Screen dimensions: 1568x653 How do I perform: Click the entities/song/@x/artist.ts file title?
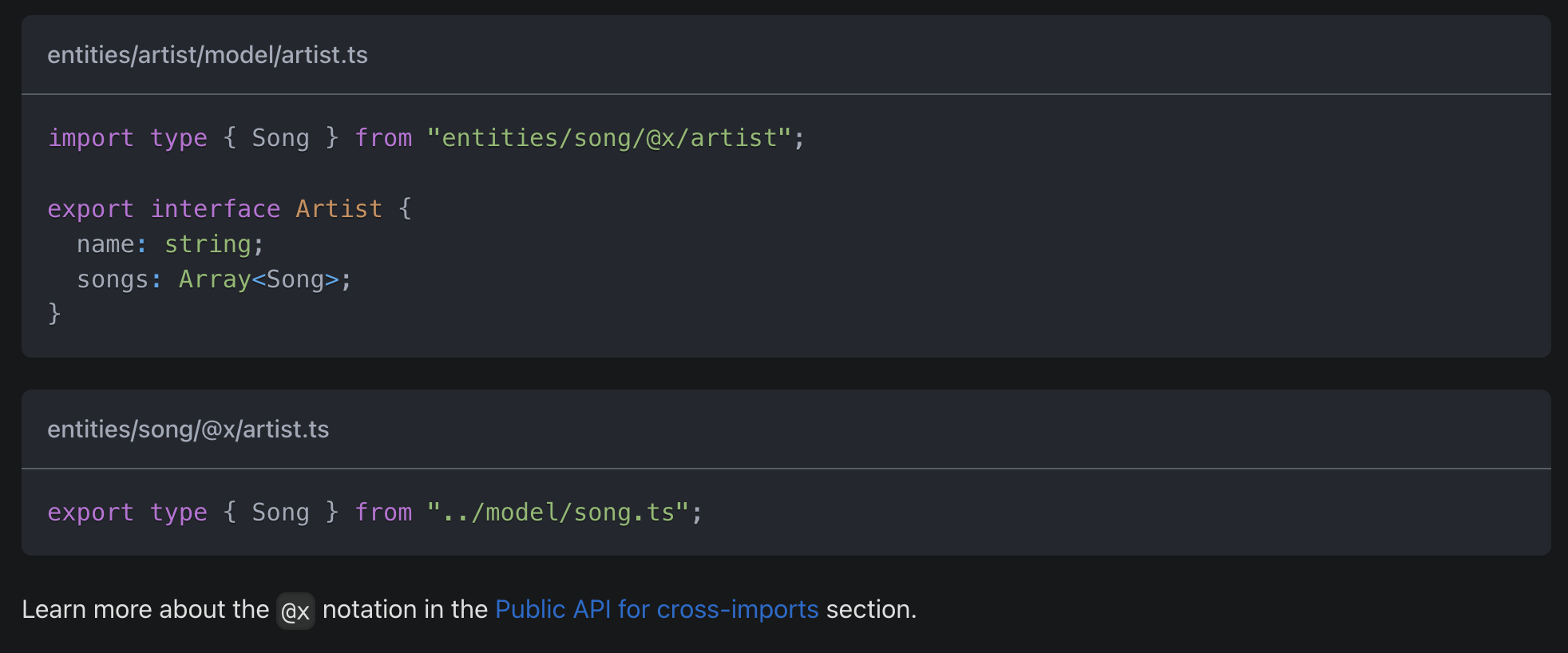(188, 429)
